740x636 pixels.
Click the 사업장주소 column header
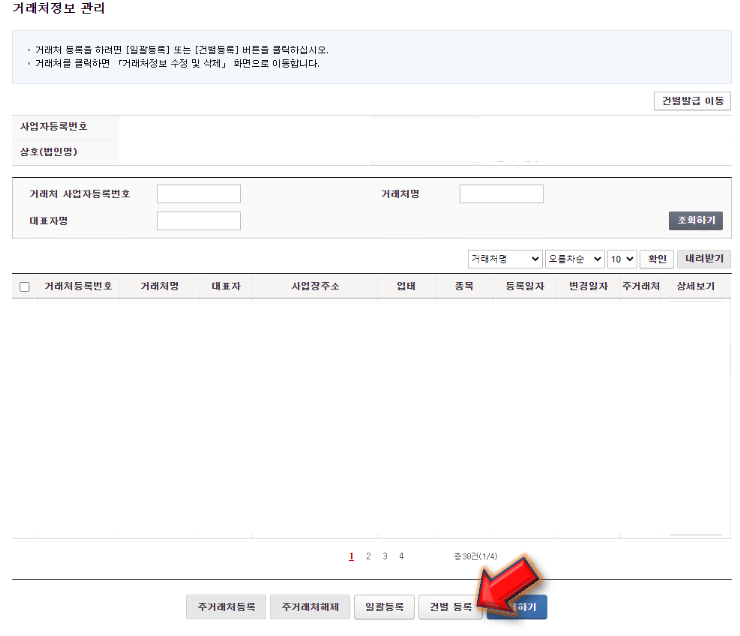tap(315, 286)
